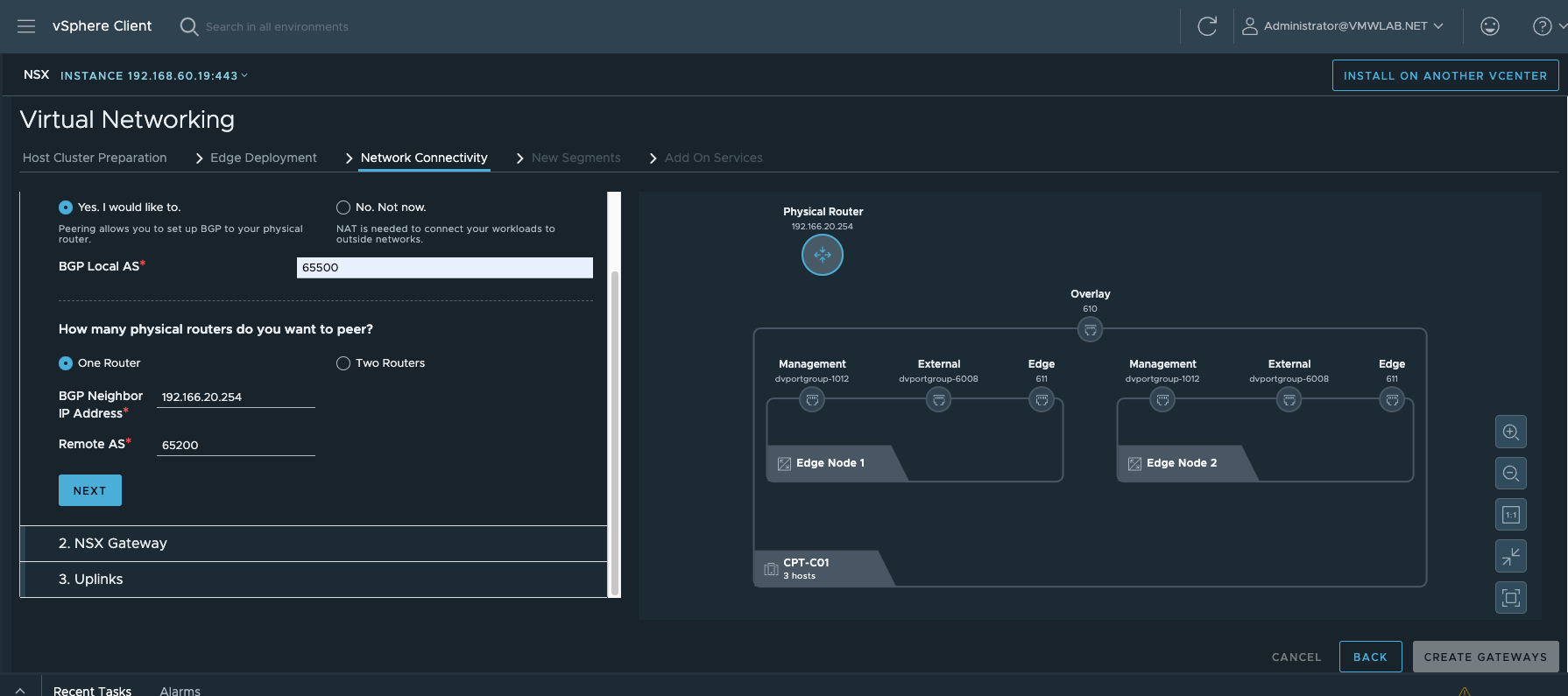
Task: Click Edge Node 1 Management port icon
Action: click(x=812, y=400)
